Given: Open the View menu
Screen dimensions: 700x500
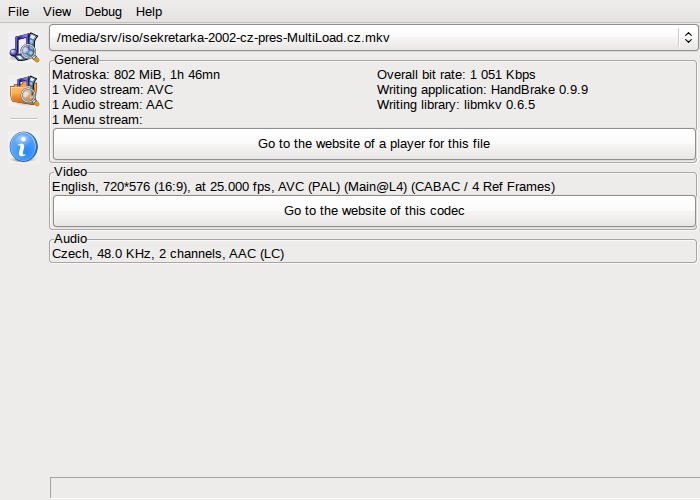Looking at the screenshot, I should click(57, 12).
